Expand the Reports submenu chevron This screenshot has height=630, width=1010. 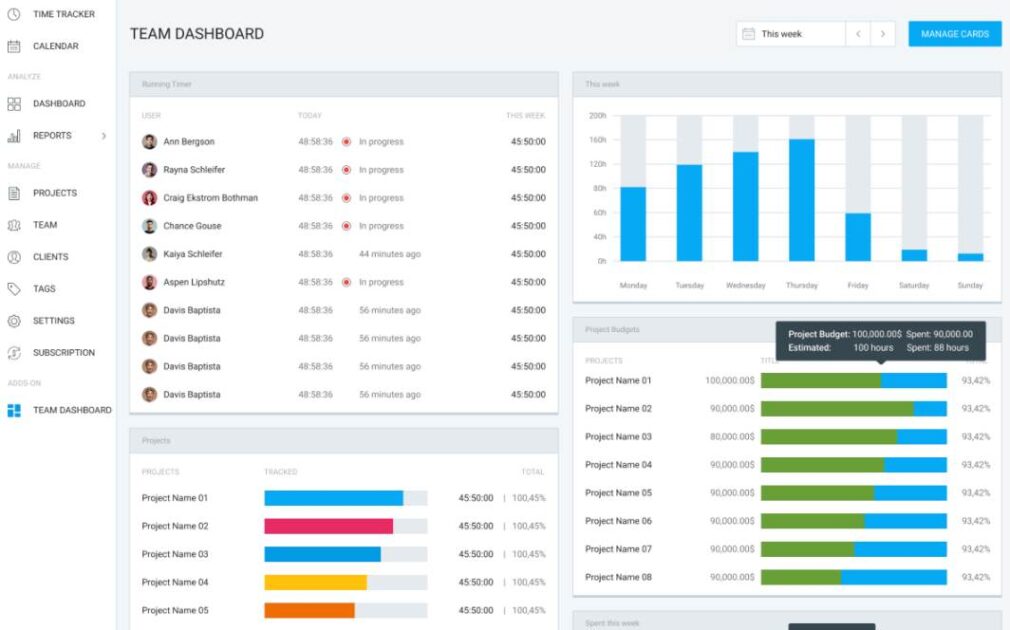(x=103, y=136)
